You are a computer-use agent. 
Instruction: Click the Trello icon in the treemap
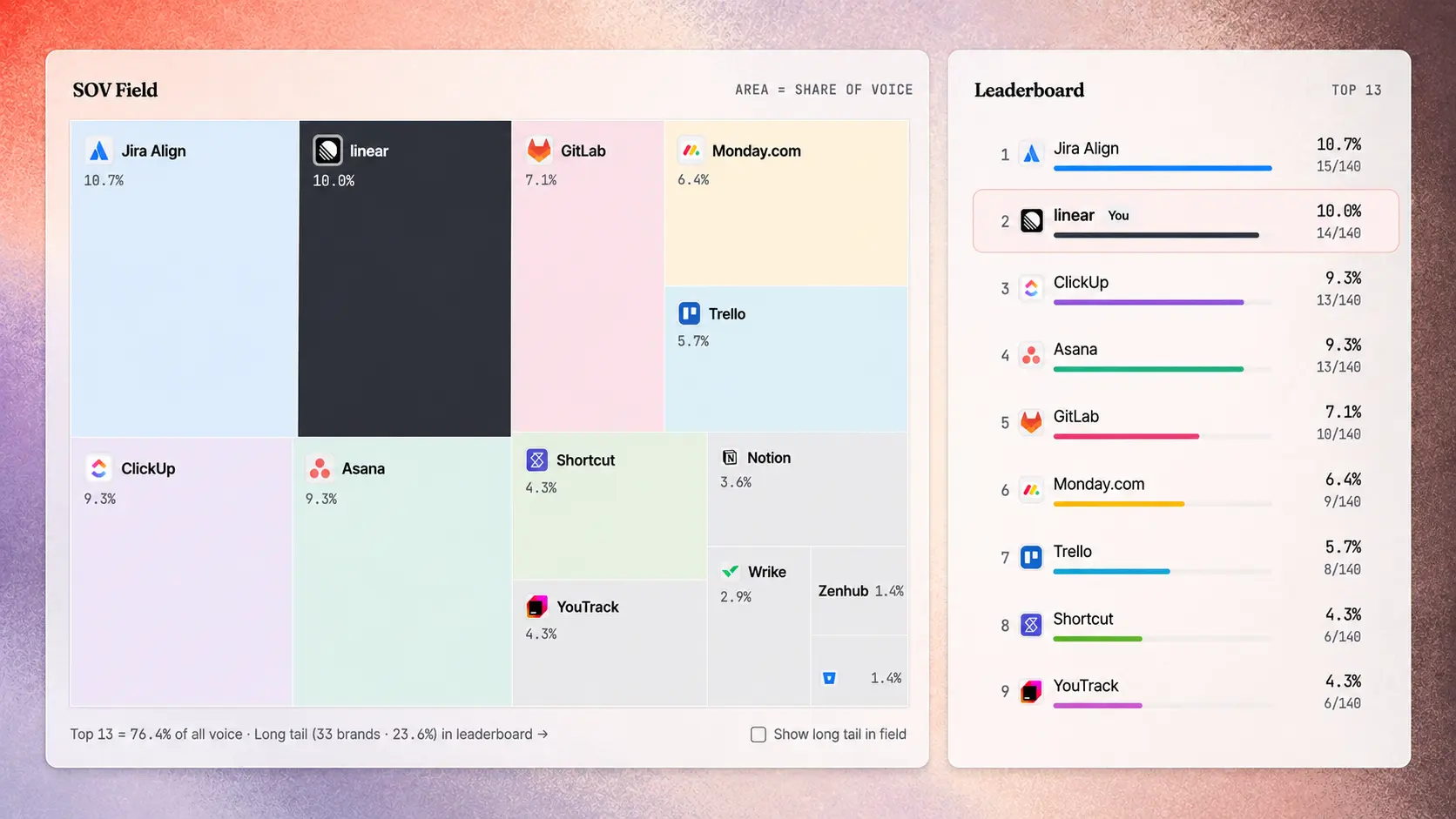click(690, 313)
